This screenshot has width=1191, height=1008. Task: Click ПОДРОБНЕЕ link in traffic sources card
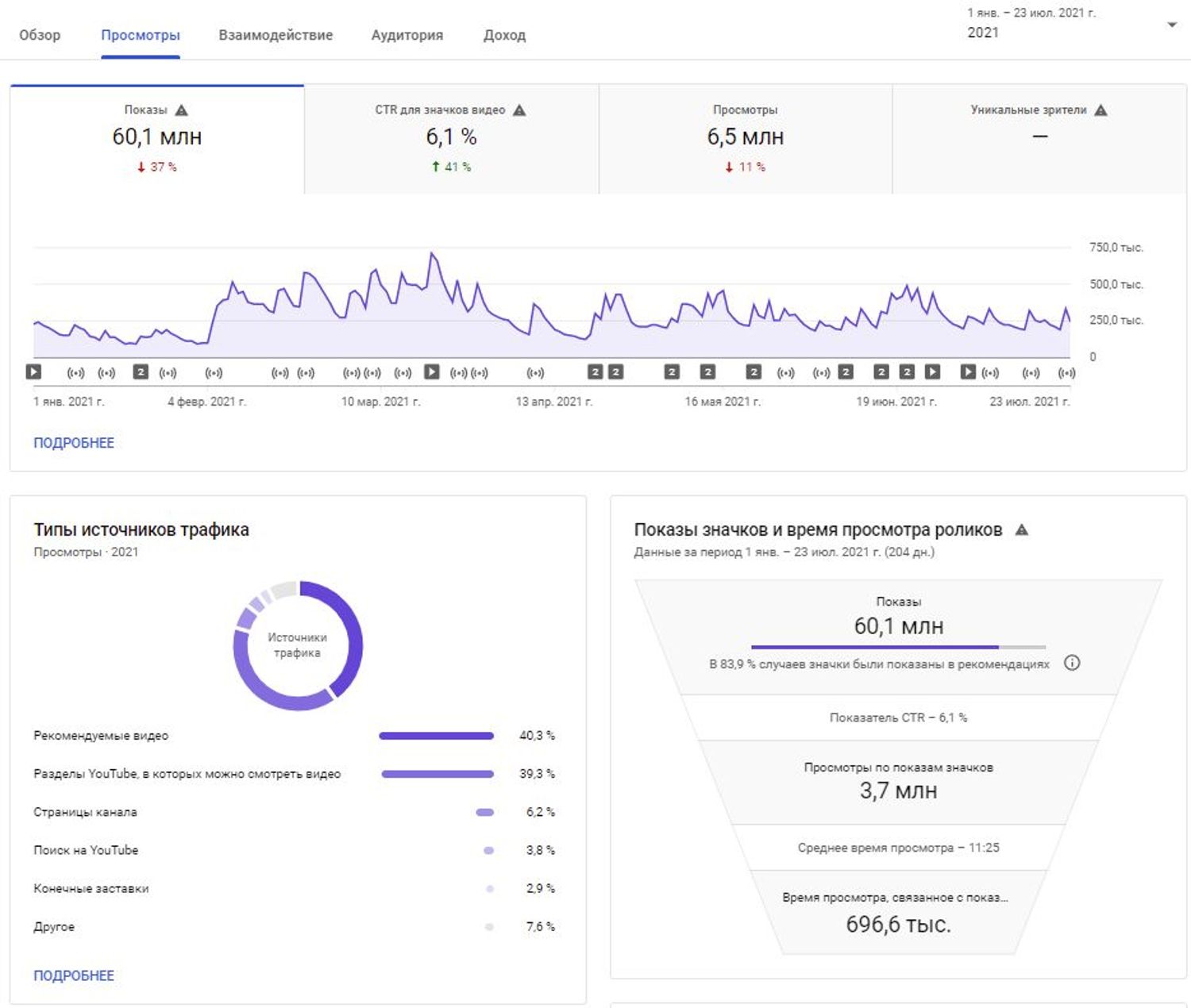coord(74,975)
